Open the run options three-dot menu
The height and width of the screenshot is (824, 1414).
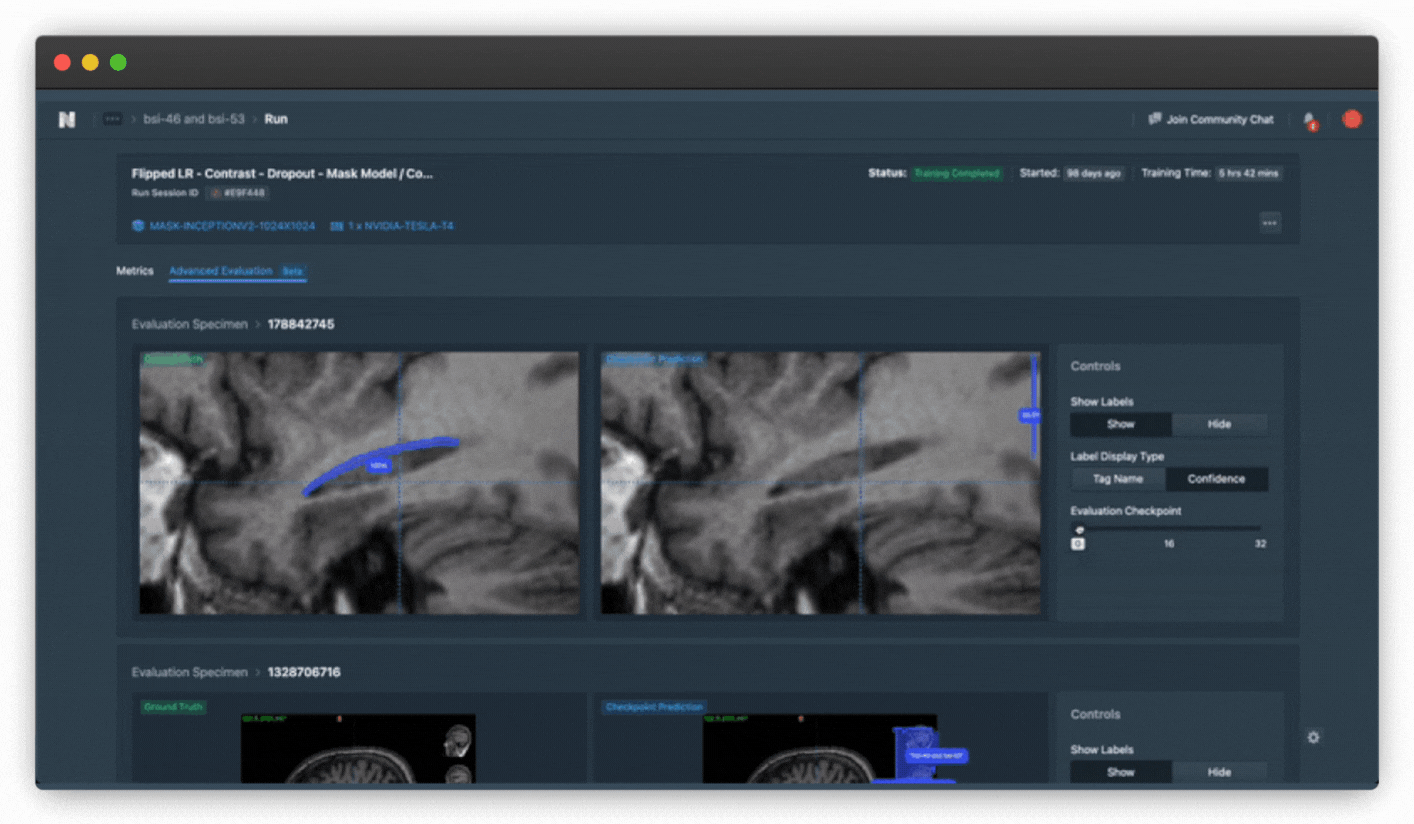[1270, 223]
